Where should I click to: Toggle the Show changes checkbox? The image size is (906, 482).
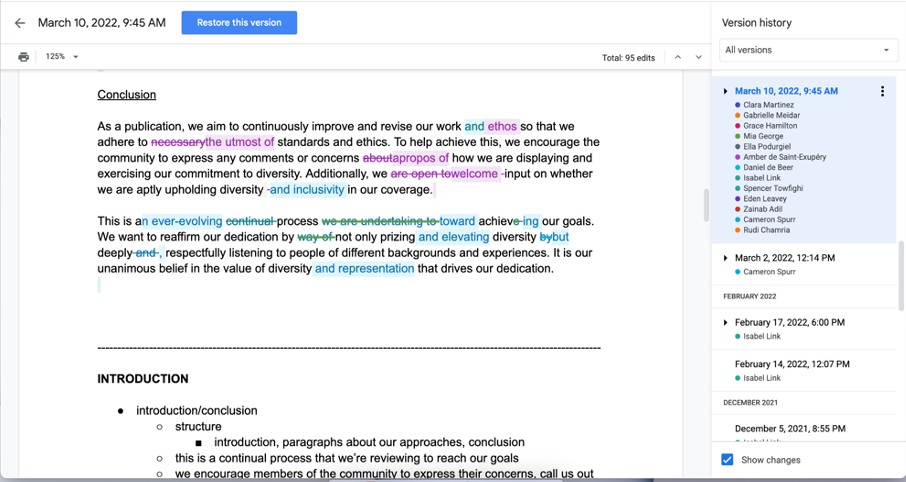click(727, 460)
